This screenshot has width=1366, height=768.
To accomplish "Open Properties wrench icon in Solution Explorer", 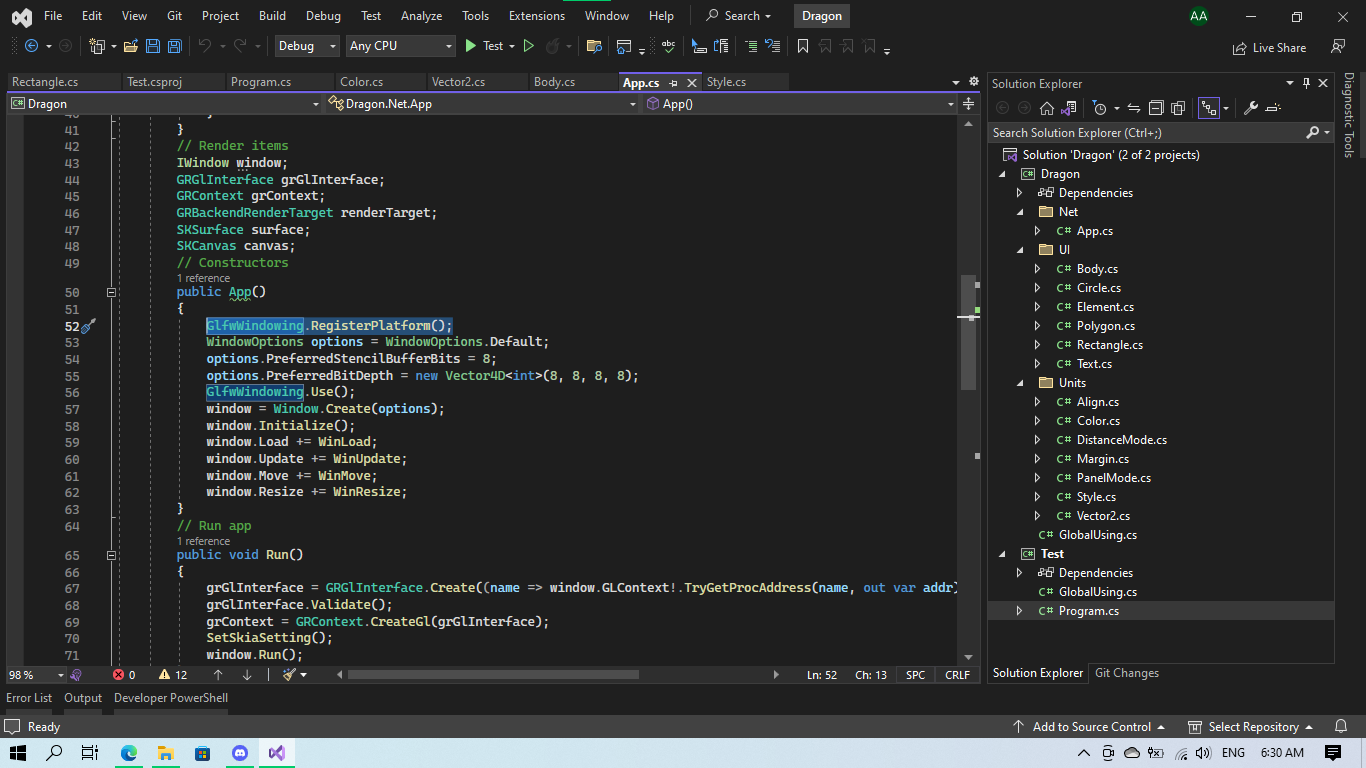I will (x=1251, y=108).
